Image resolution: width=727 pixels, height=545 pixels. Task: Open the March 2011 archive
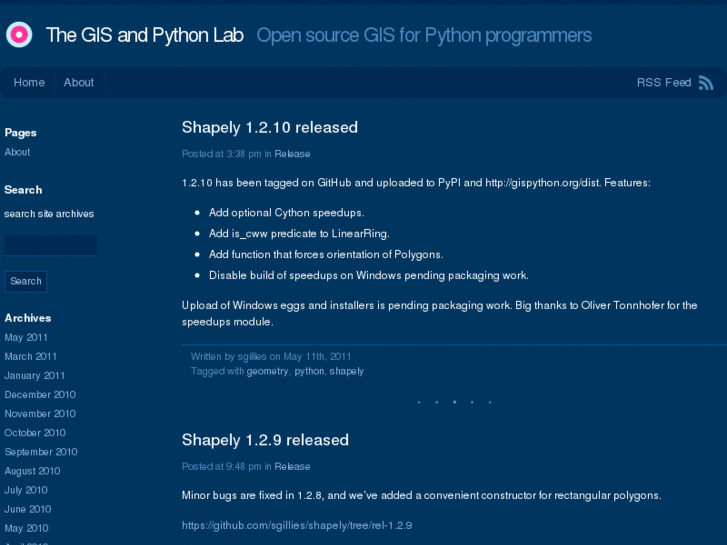point(31,357)
